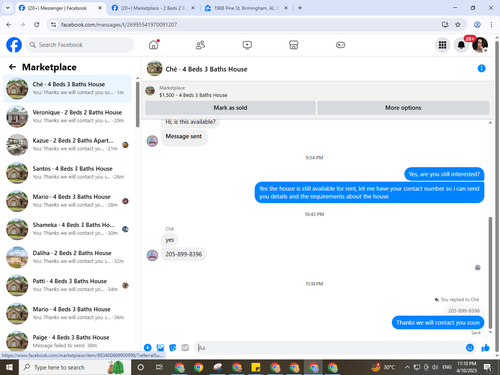Click the Aa message input field
The image size is (500, 375).
[330, 348]
